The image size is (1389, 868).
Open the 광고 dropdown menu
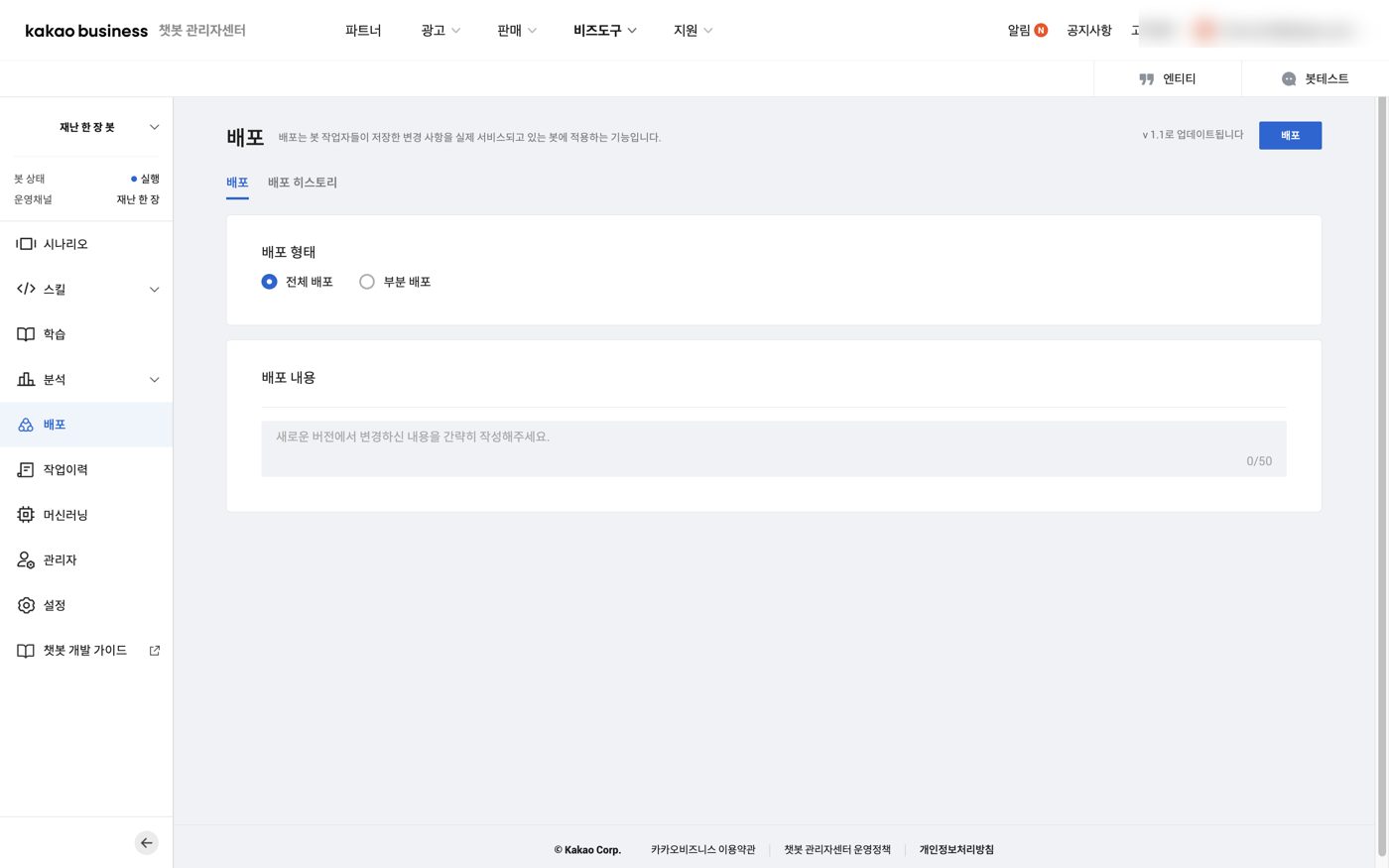coord(441,31)
